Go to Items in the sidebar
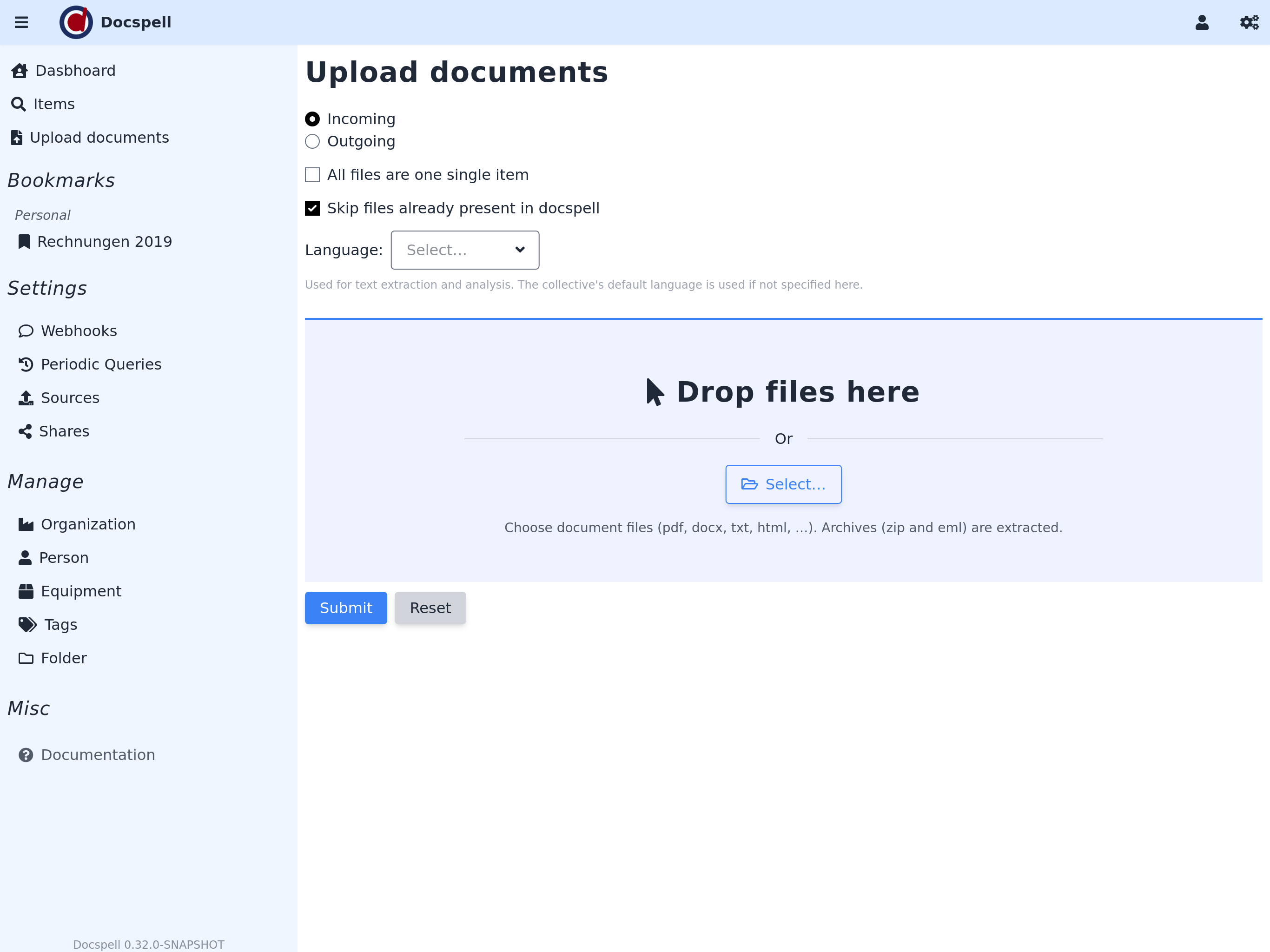The image size is (1270, 952). [53, 104]
